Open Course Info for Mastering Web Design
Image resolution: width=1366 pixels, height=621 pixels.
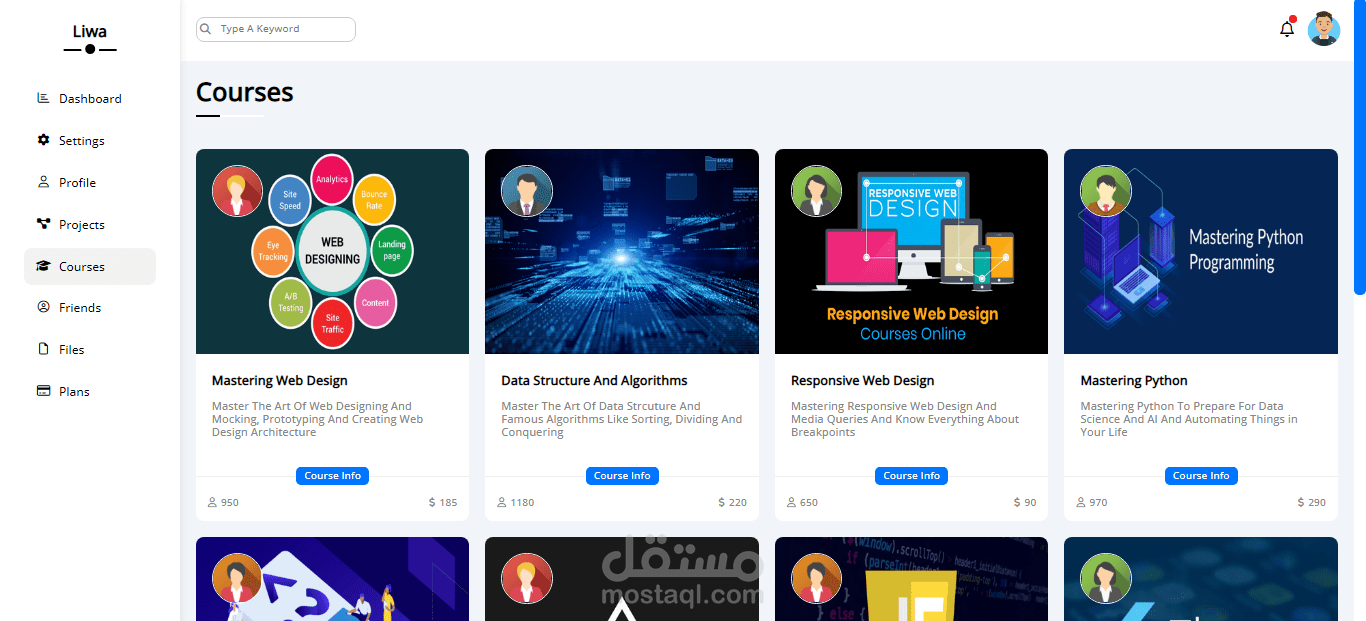click(332, 476)
